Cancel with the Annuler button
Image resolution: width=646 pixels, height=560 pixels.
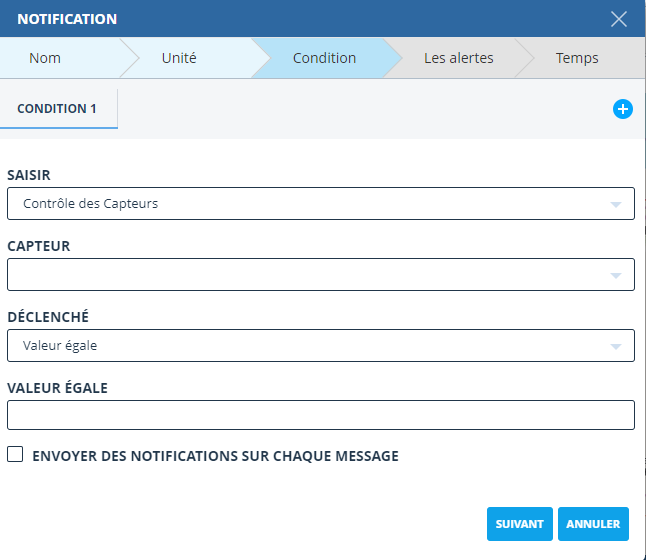(593, 524)
